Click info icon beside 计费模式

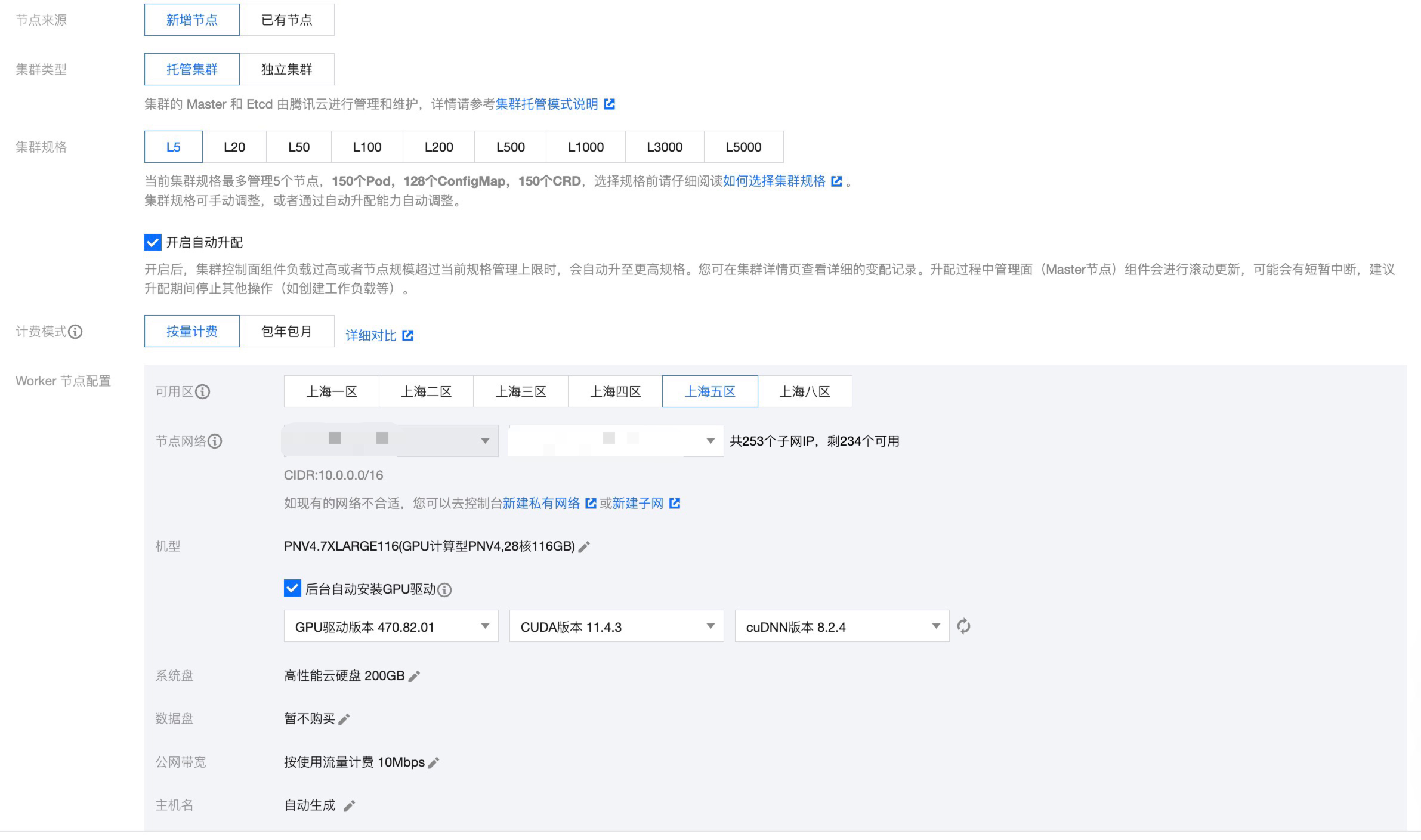point(75,332)
